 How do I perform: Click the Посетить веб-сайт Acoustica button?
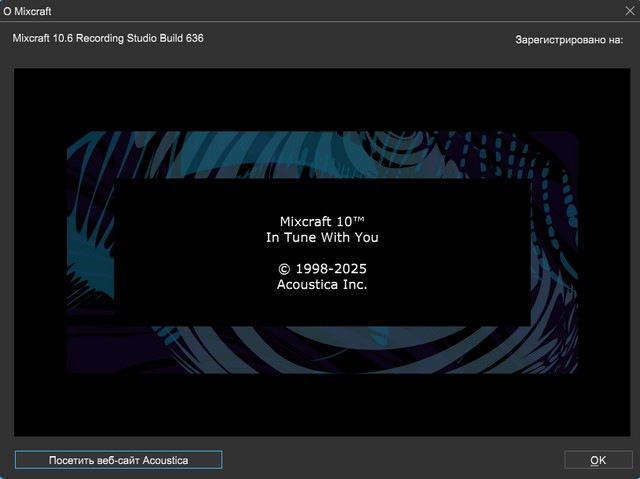pos(118,460)
